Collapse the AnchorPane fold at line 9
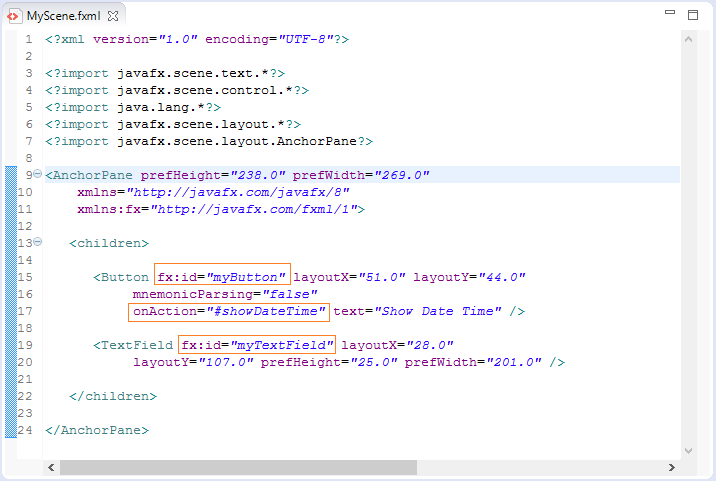 click(37, 174)
